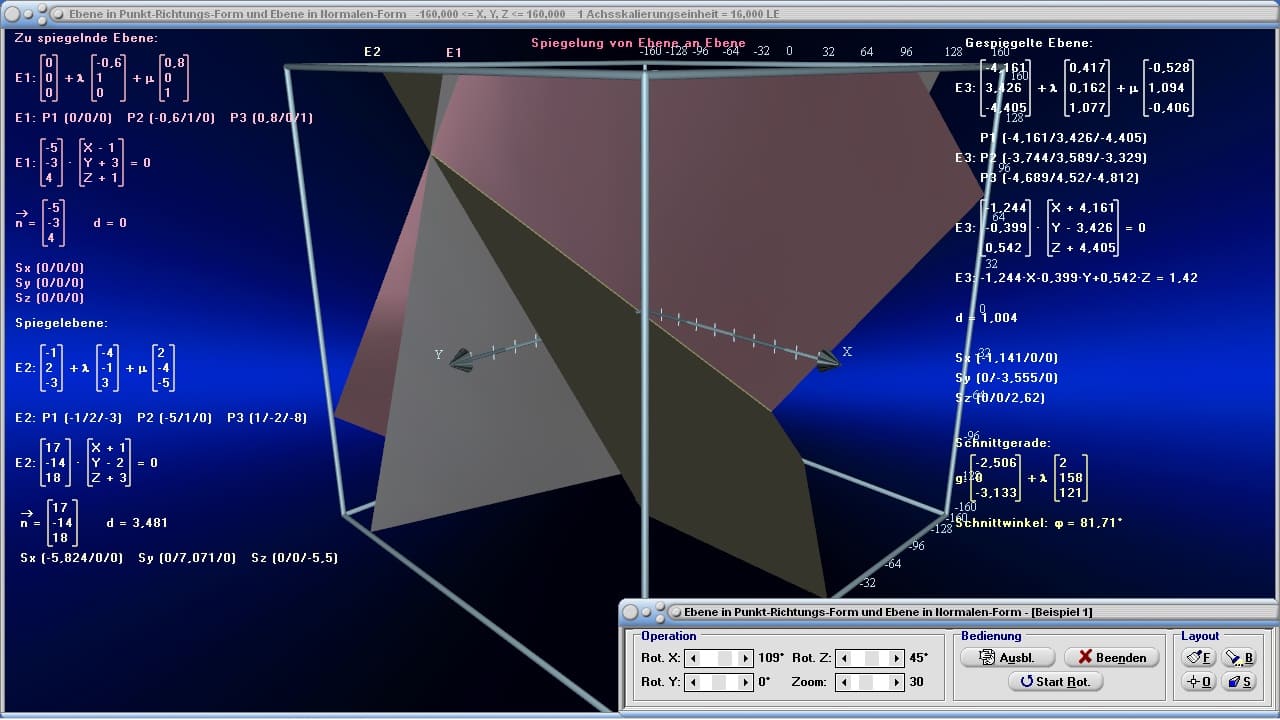
Task: Click the Rot. Z scrollbar thumb
Action: pyautogui.click(x=872, y=658)
